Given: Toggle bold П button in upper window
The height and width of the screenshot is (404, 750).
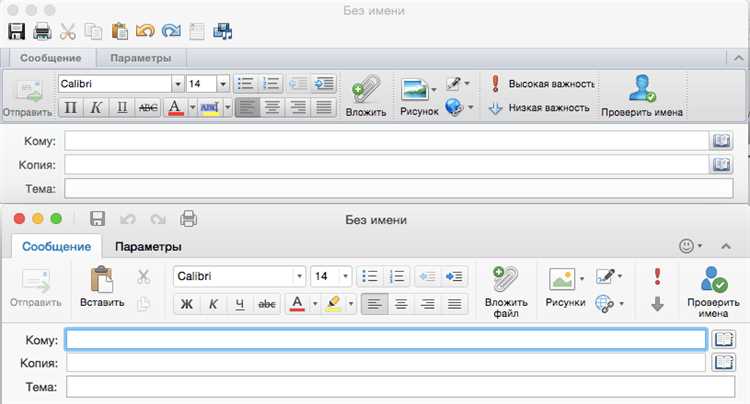Looking at the screenshot, I should coord(70,108).
